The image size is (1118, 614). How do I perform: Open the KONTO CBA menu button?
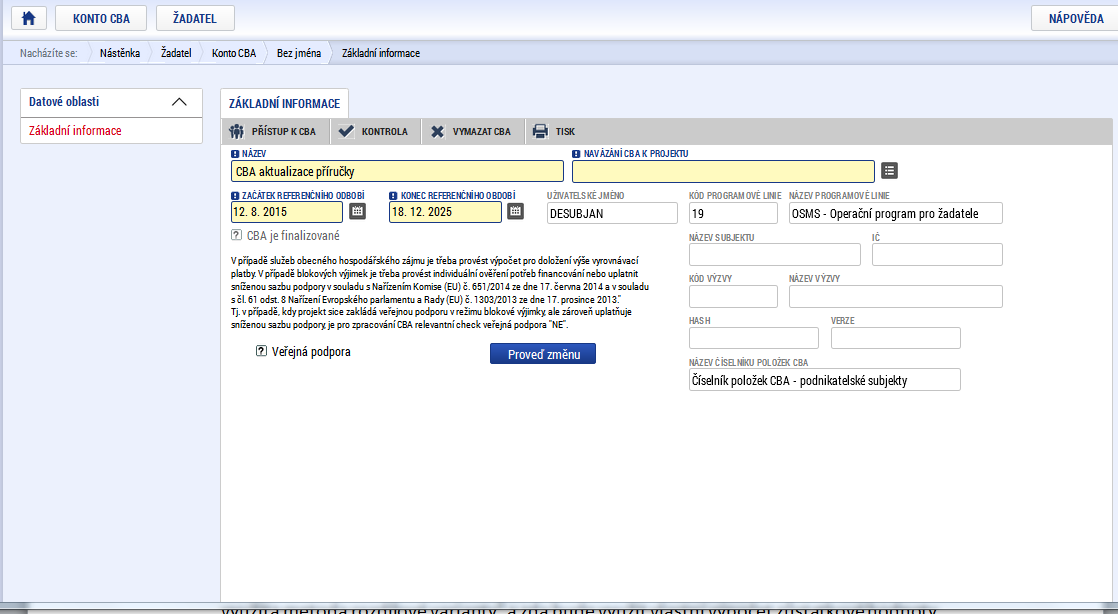point(101,19)
